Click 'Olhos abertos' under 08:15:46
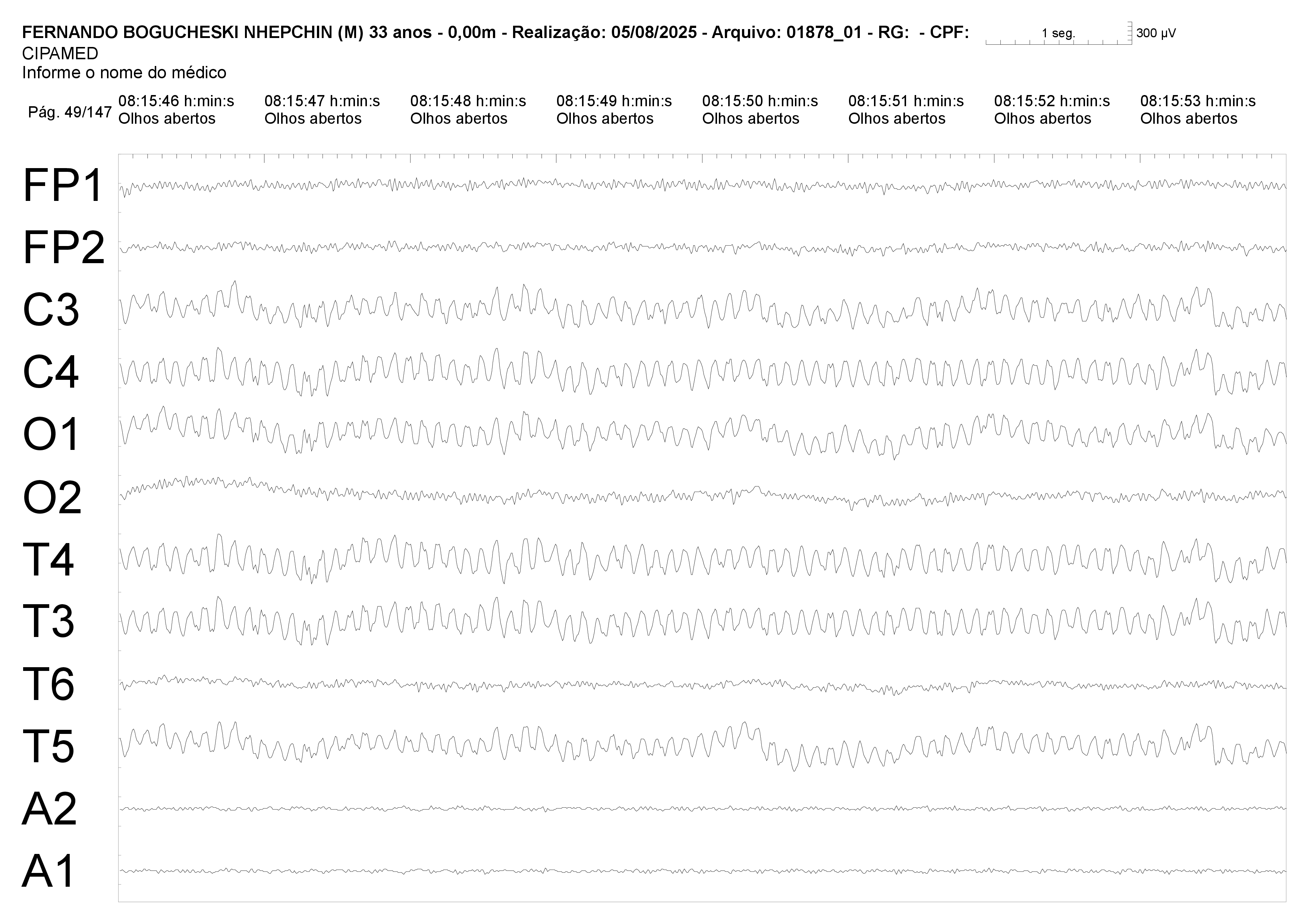The image size is (1308, 924). coord(167,119)
